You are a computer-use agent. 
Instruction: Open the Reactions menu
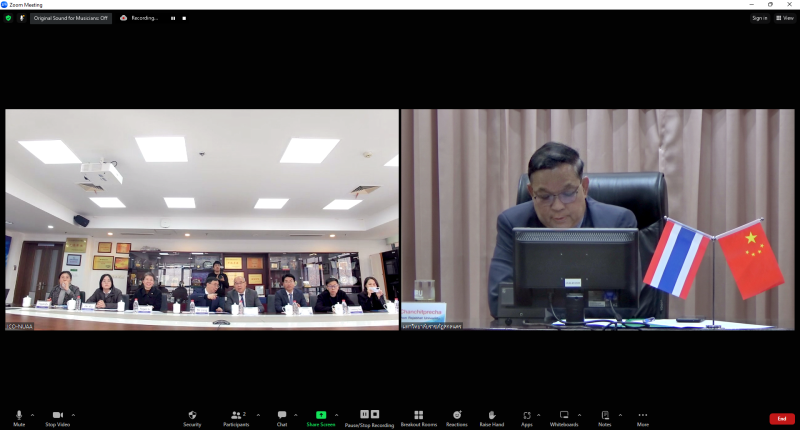(x=457, y=415)
